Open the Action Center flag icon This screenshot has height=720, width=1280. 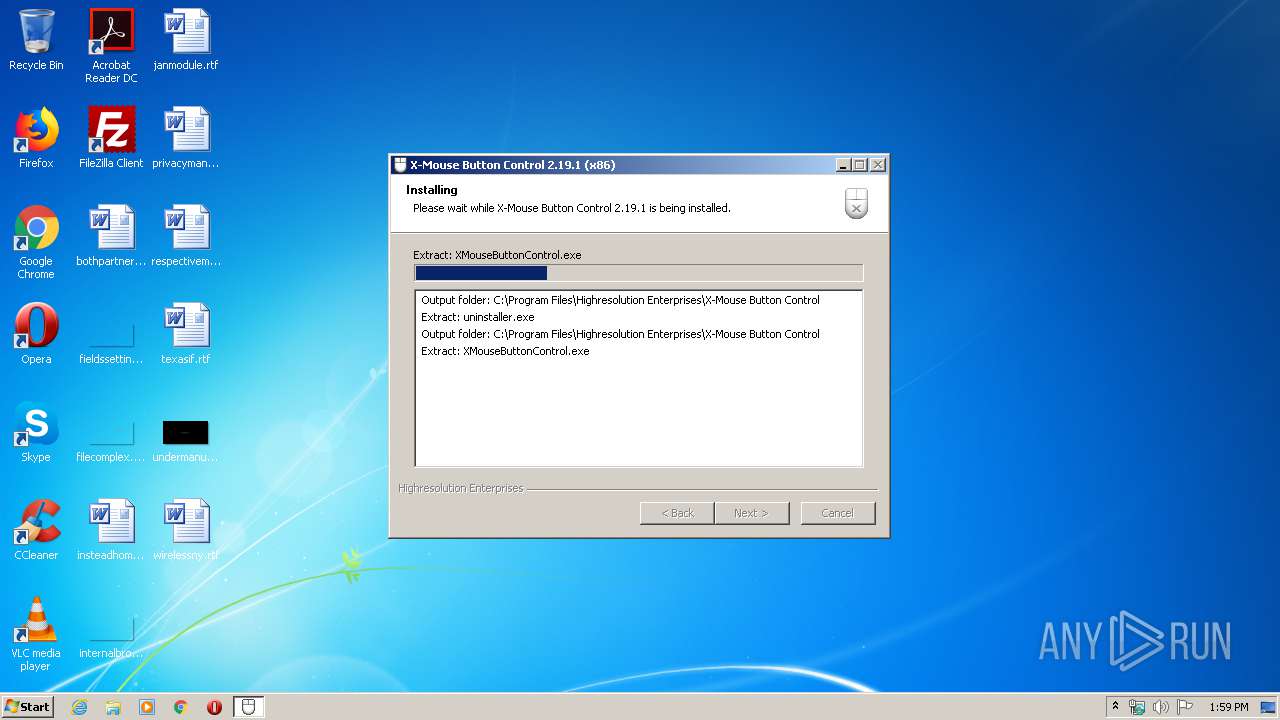click(x=1185, y=707)
